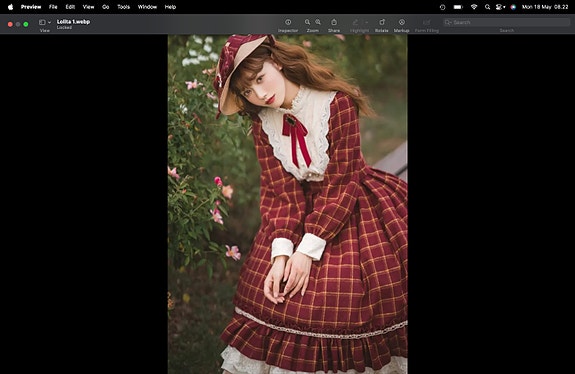Open the user switching menu icon
This screenshot has width=575, height=374.
pos(500,7)
